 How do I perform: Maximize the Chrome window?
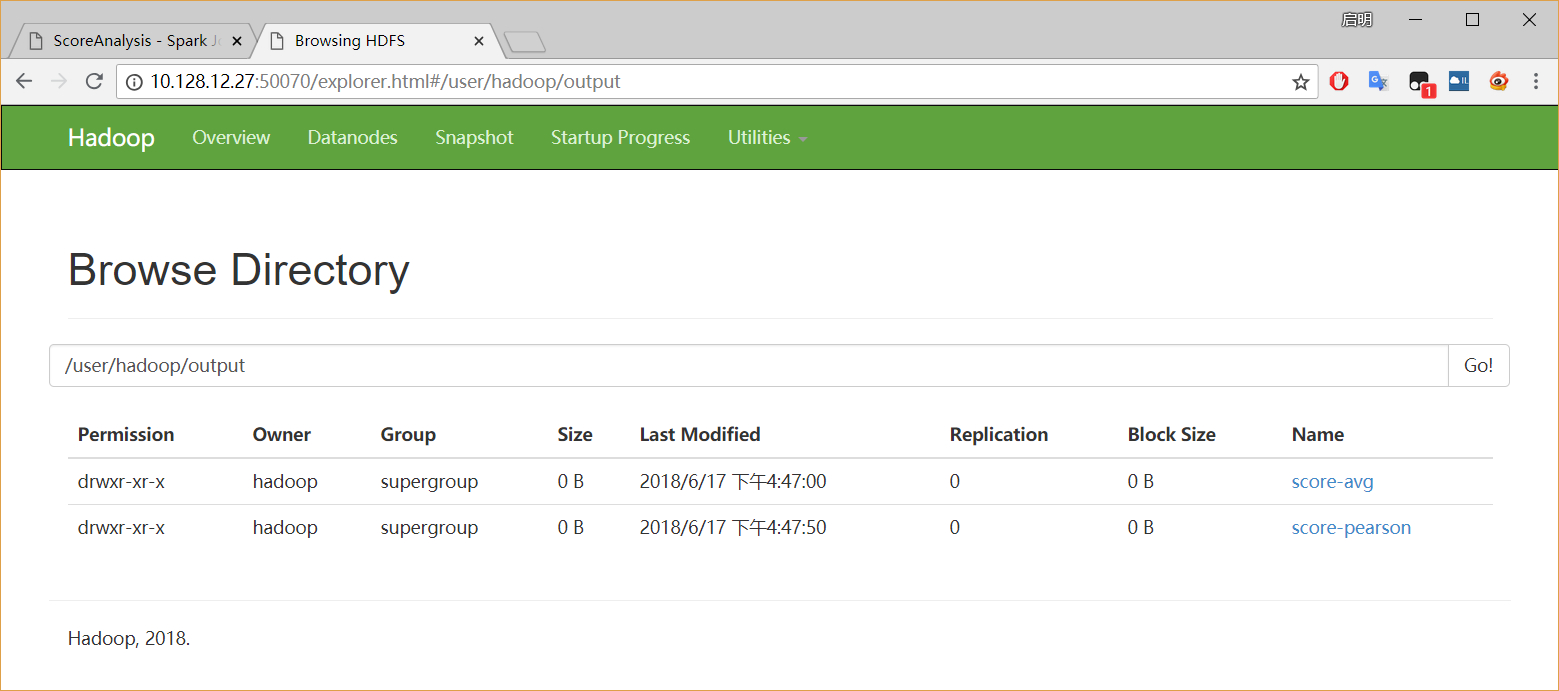1472,19
